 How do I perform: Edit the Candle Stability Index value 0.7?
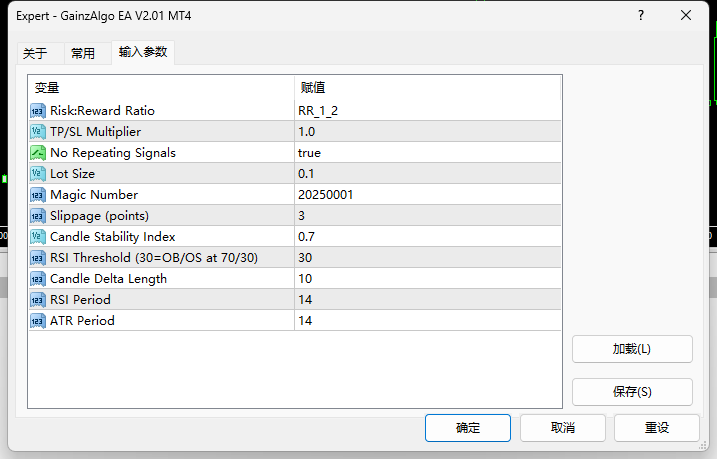[428, 237]
